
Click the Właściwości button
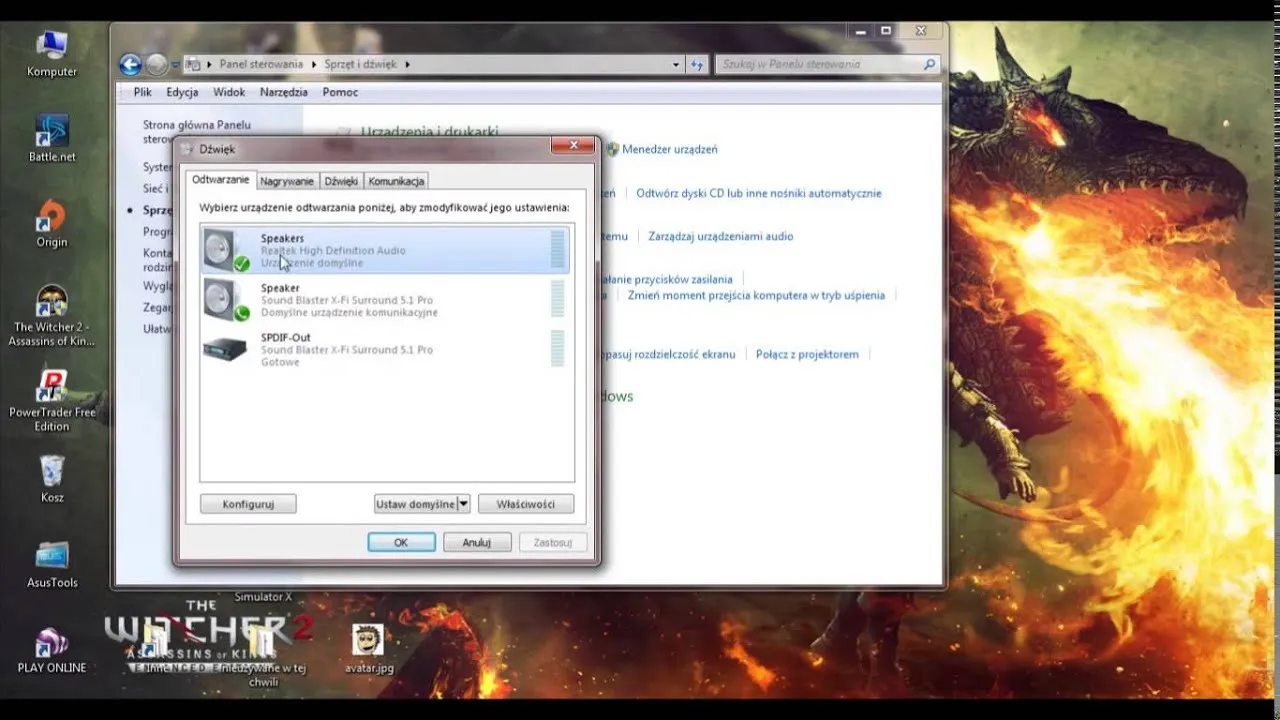pos(525,504)
